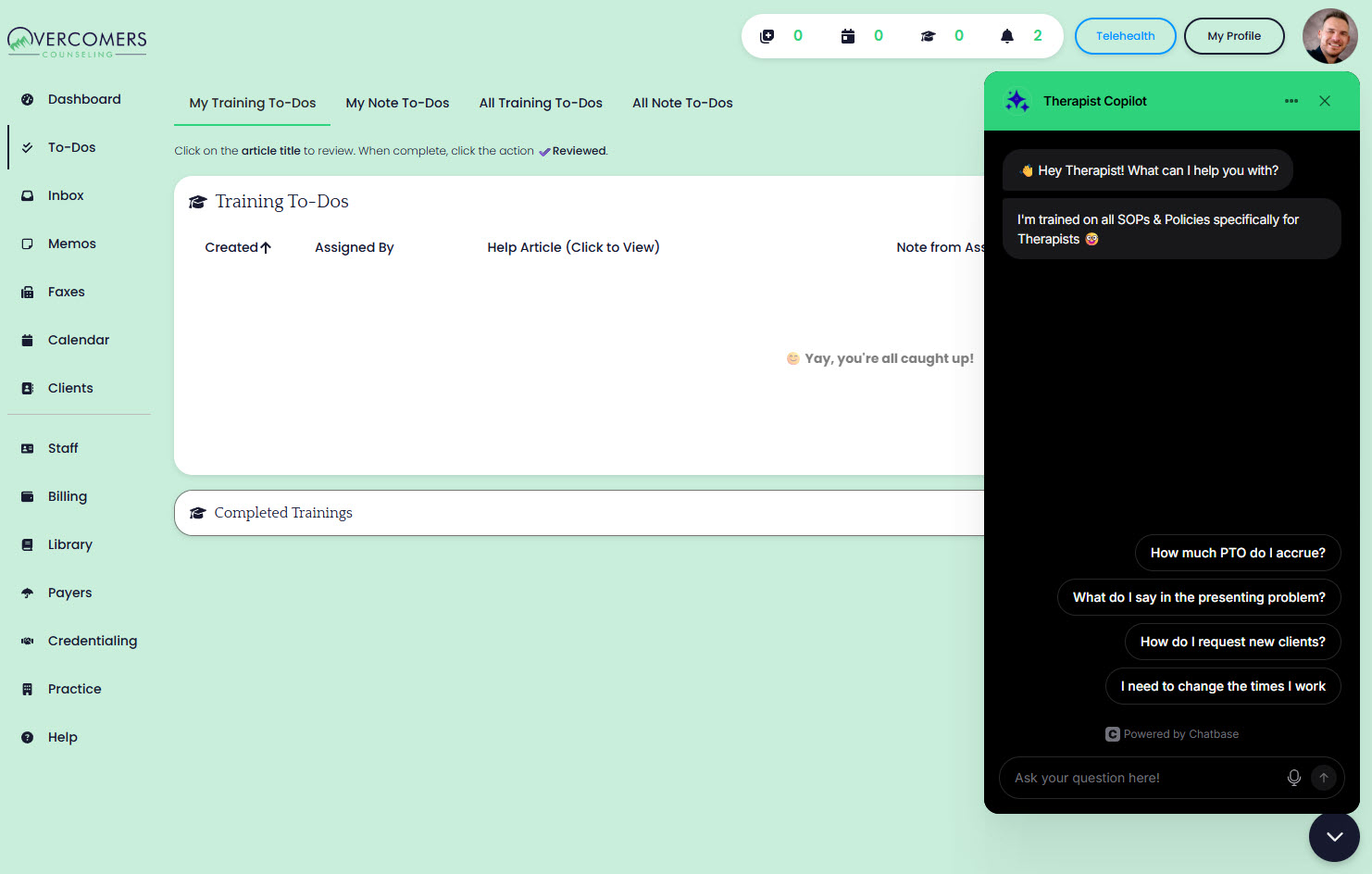Click the notifications count 2
Screen dimensions: 1372x874
coord(1038,36)
